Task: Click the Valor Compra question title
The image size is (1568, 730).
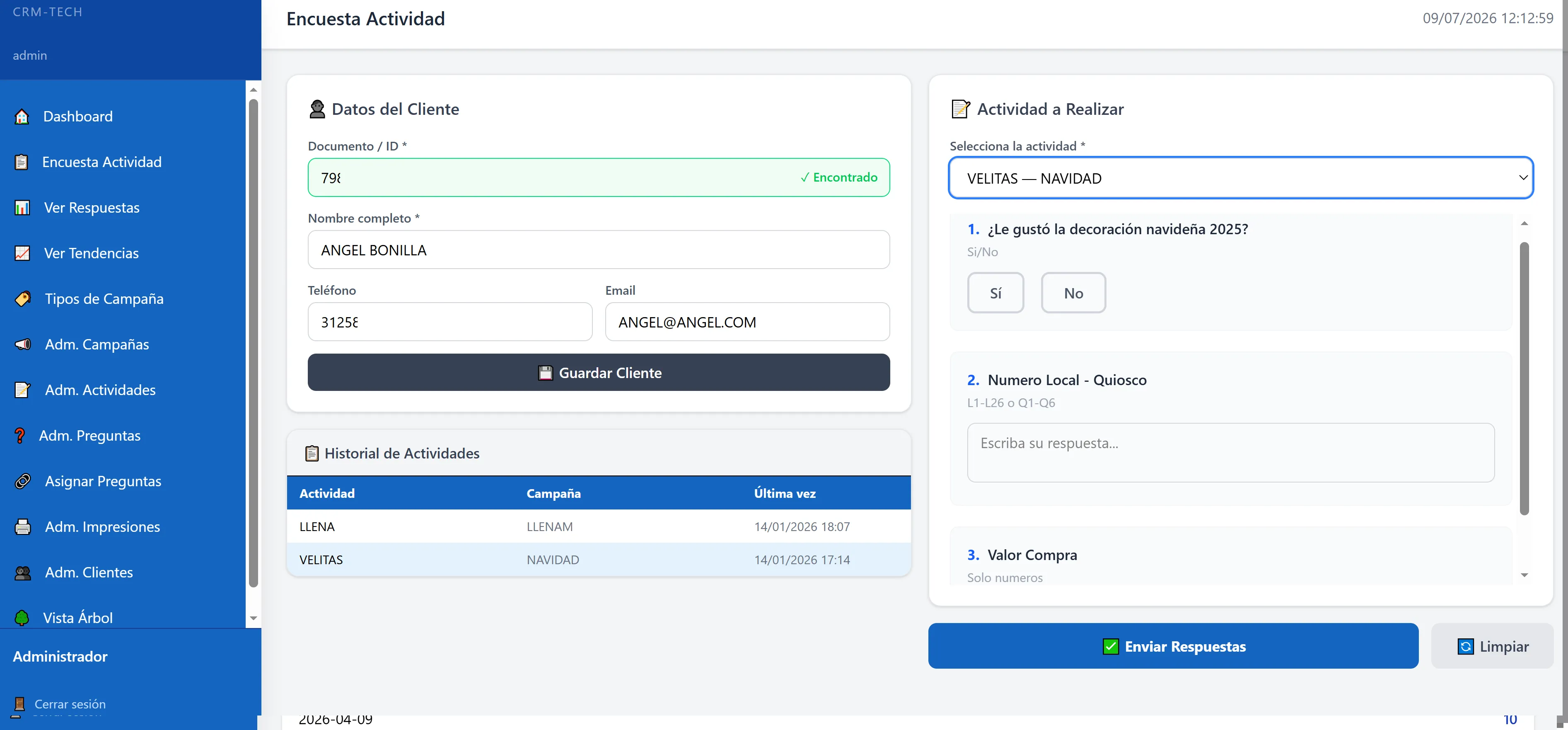Action: [1032, 555]
